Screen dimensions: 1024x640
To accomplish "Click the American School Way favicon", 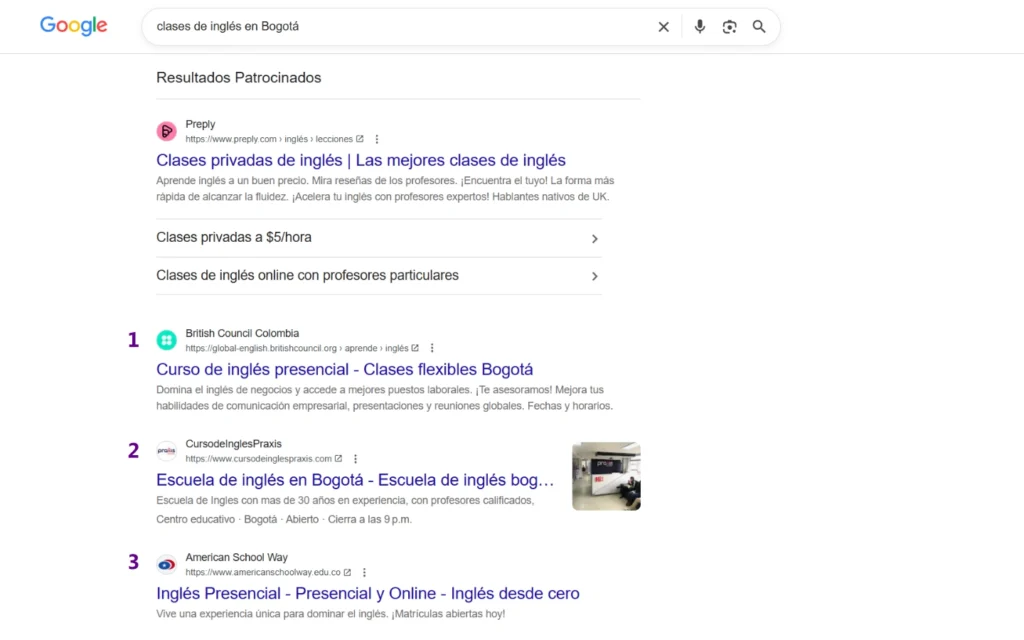I will coord(167,564).
